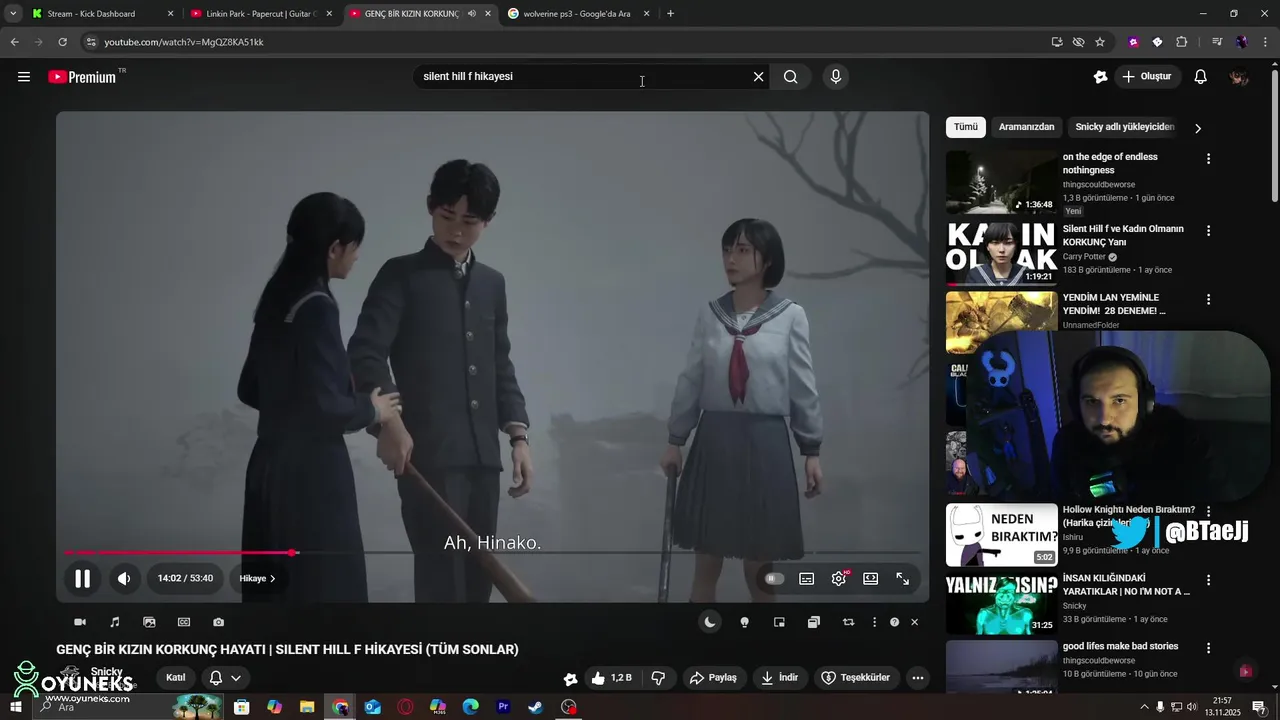Image resolution: width=1280 pixels, height=720 pixels.
Task: Open Steam from the taskbar
Action: pyautogui.click(x=536, y=707)
